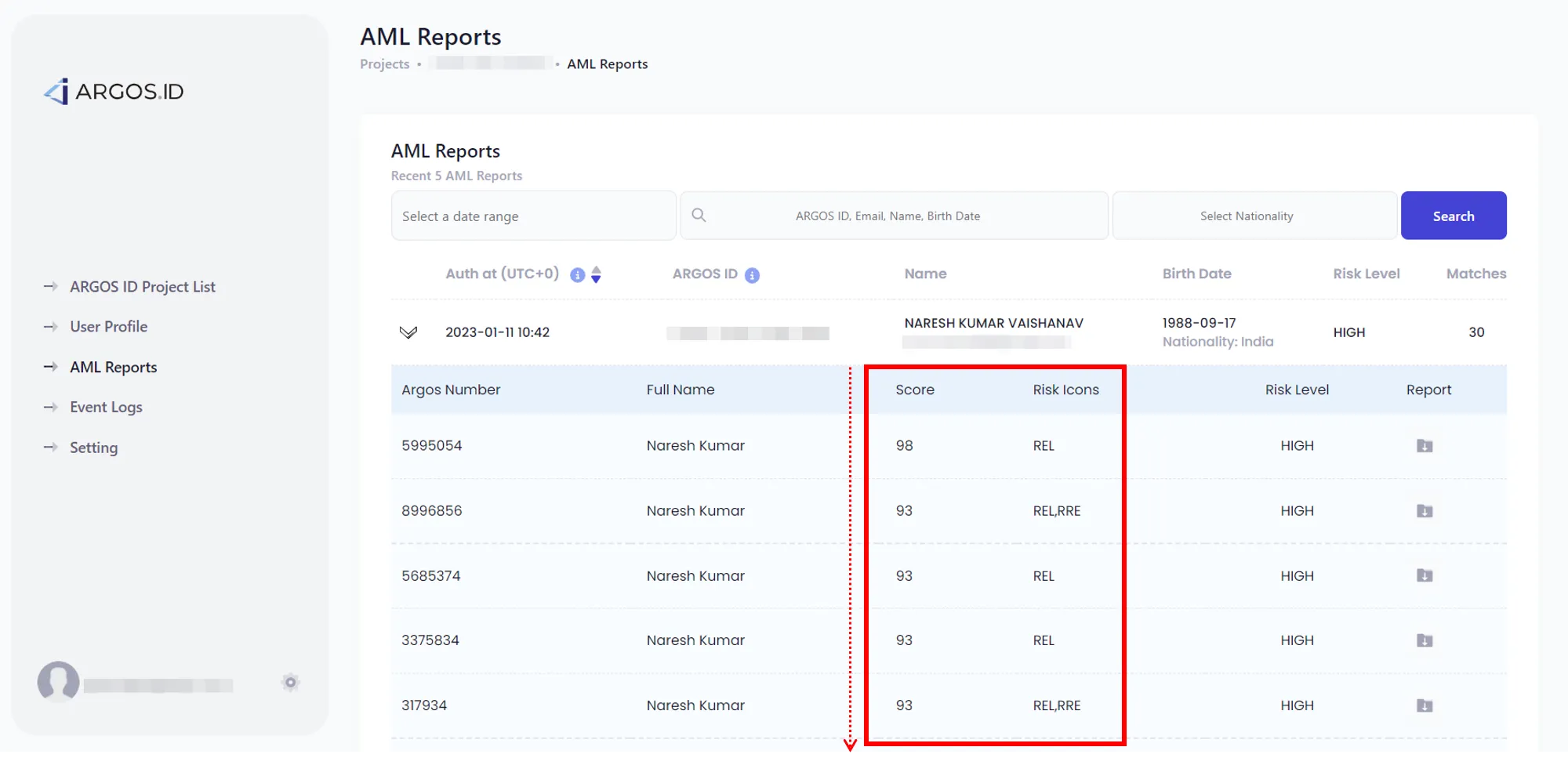The height and width of the screenshot is (765, 1568).
Task: Click the Risk Icons column header
Action: [1065, 390]
